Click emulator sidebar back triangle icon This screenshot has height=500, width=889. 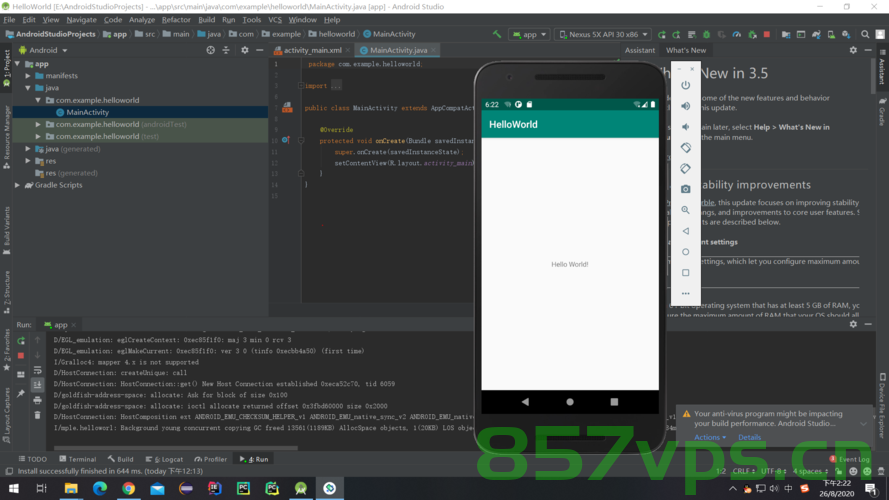[x=685, y=231]
